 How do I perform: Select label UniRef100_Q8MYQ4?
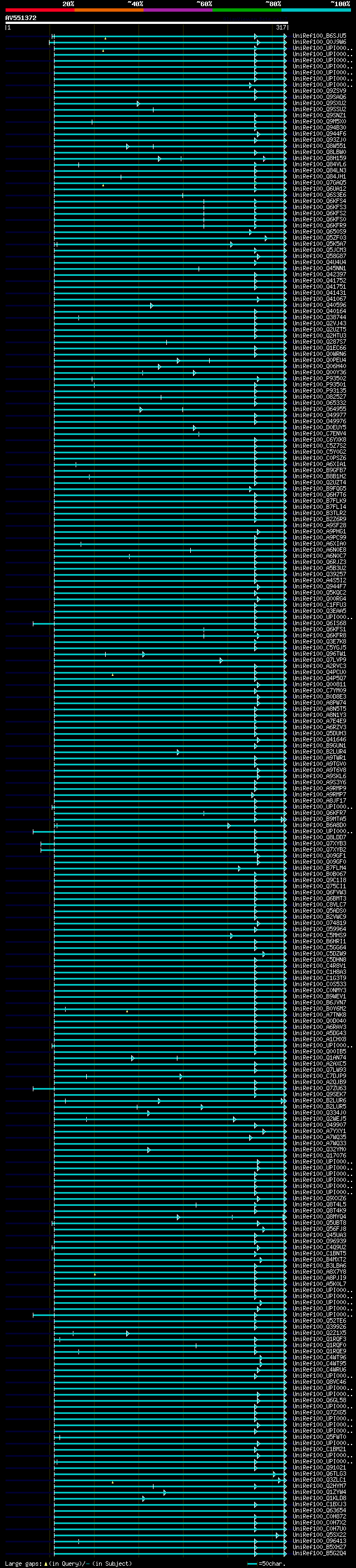(319, 1216)
